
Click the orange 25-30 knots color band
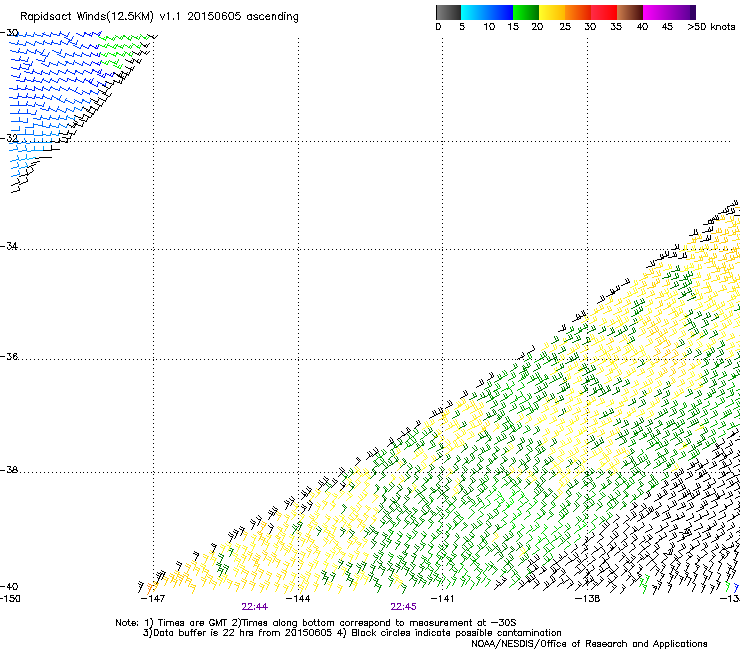point(578,12)
